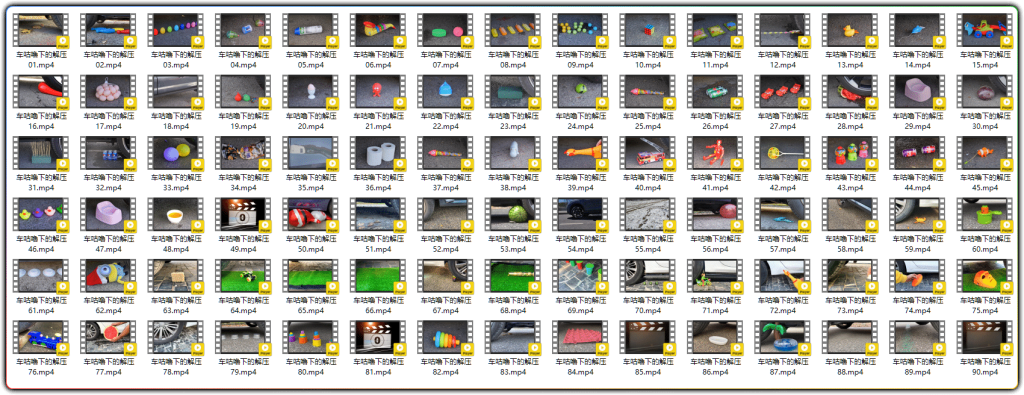Select the 17.mp4 video icon
Viewport: 1024px width, 395px height.
tap(108, 92)
